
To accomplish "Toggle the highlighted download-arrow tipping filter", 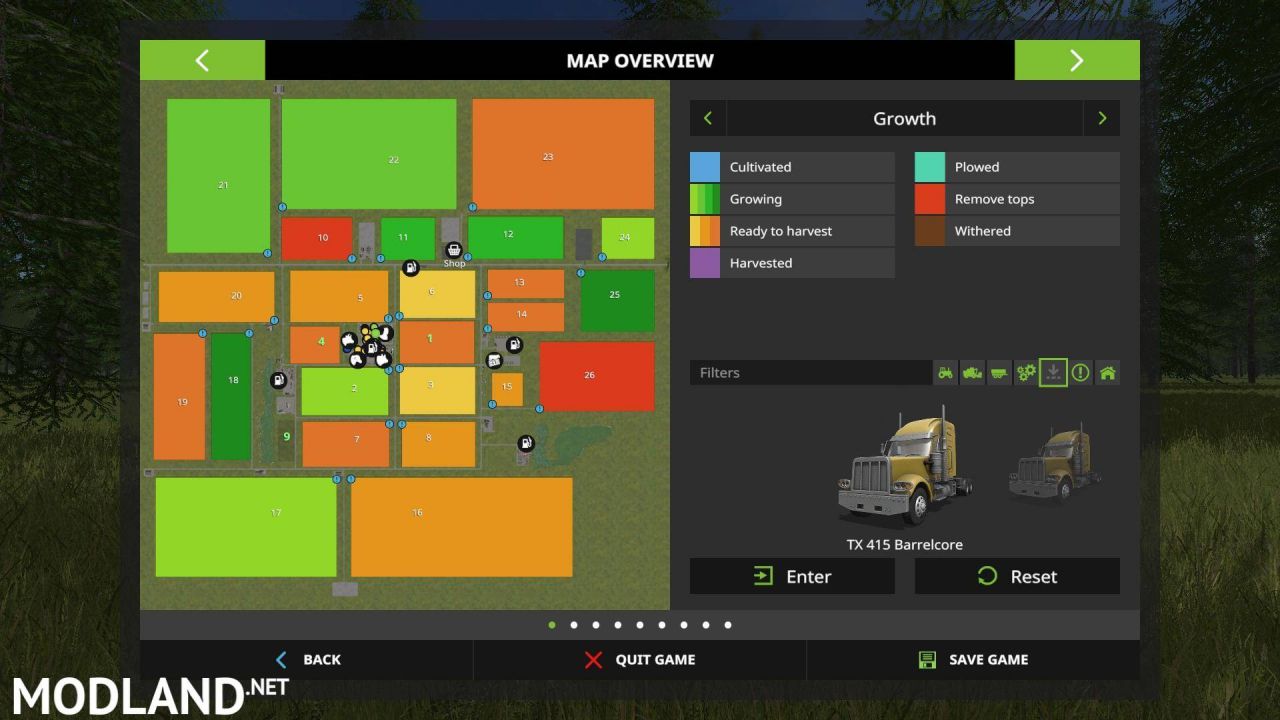I will pos(1053,373).
